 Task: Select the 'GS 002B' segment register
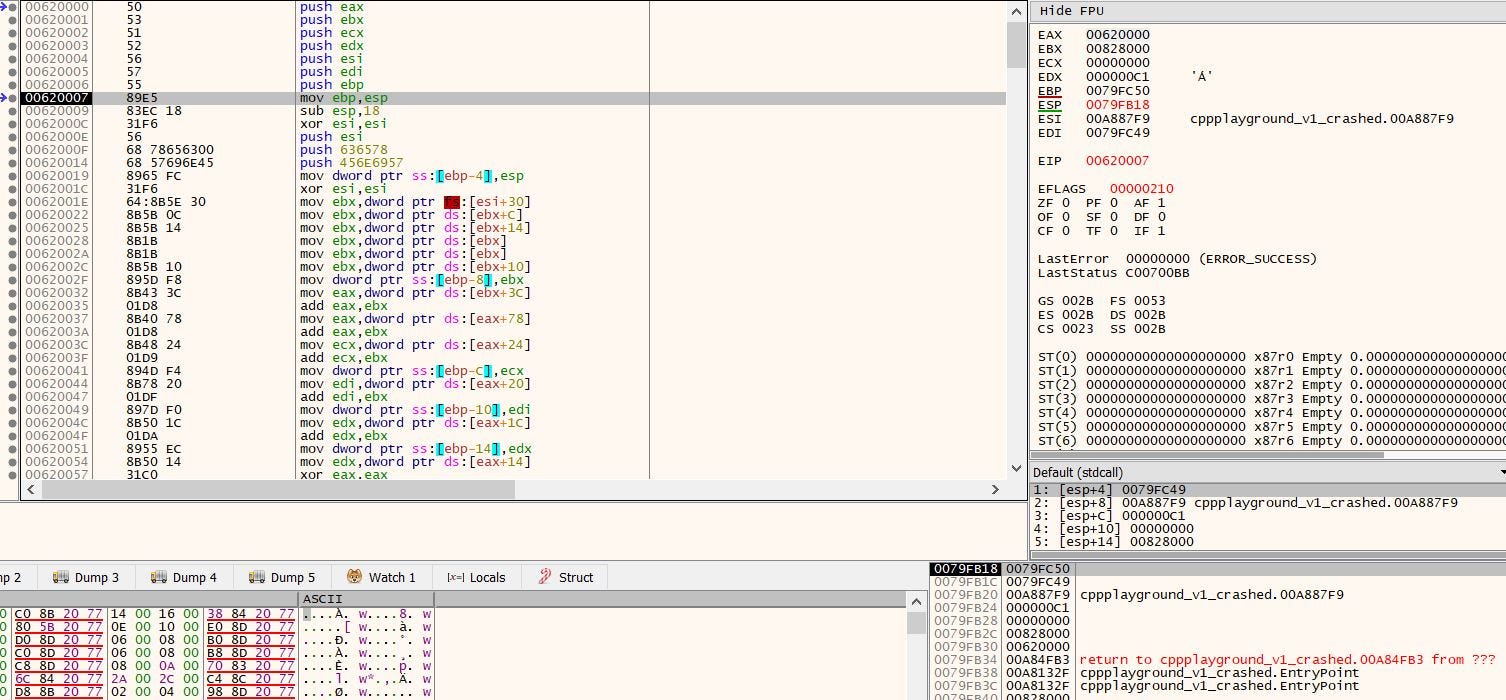click(1065, 301)
